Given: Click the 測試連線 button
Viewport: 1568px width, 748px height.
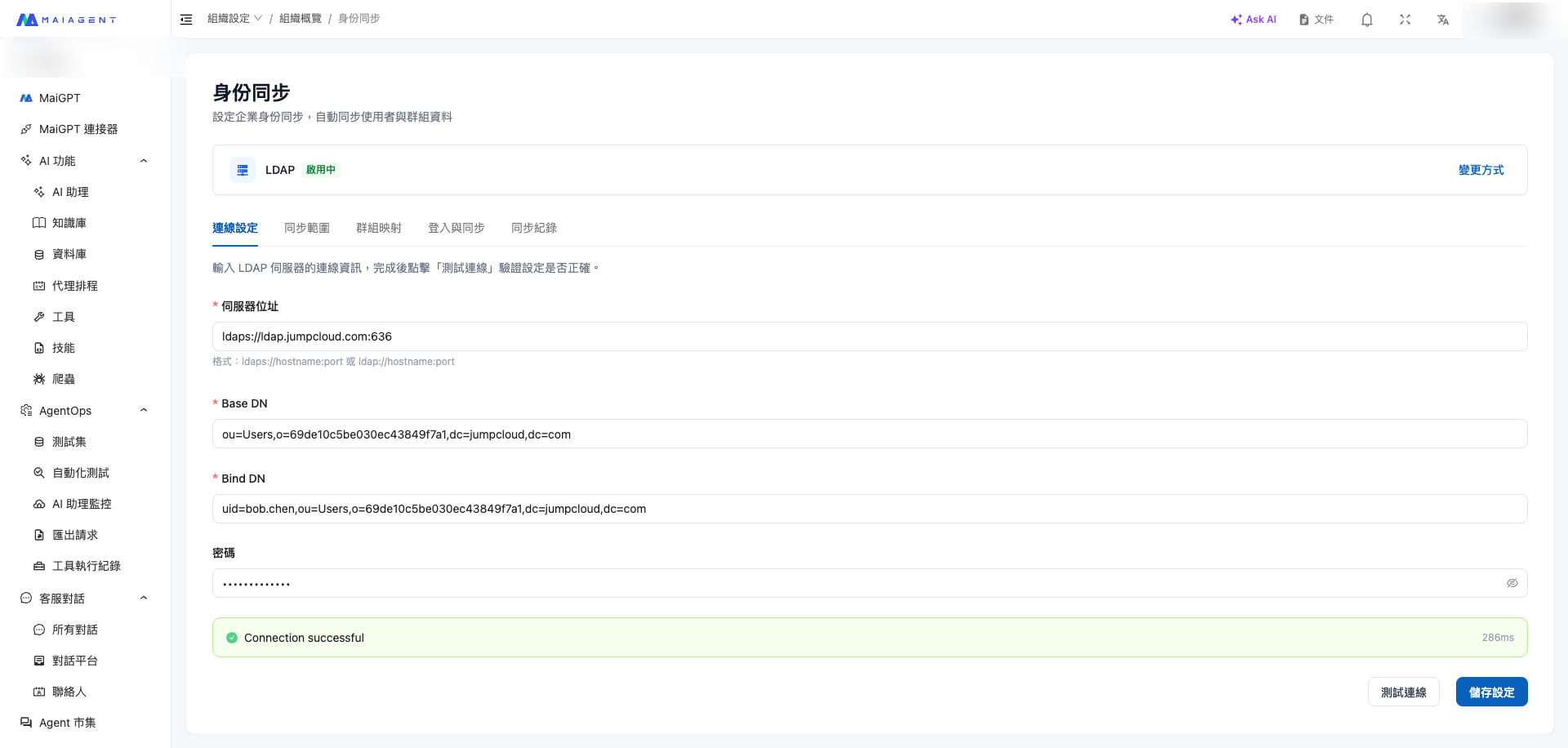Looking at the screenshot, I should [1403, 692].
